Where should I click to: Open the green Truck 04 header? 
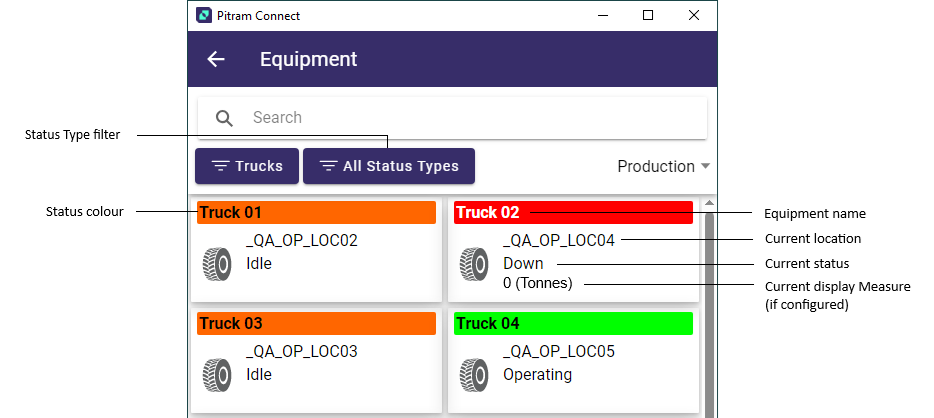(573, 323)
